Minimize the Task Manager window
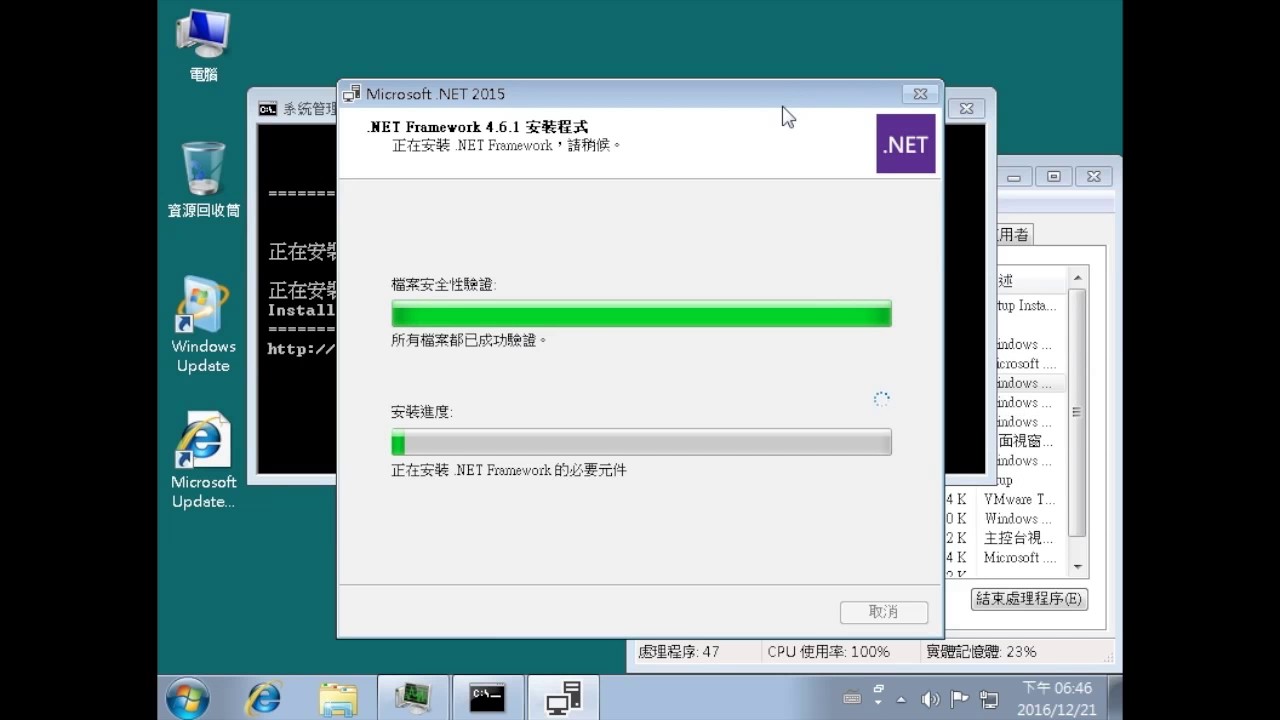The width and height of the screenshot is (1280, 720). [1015, 176]
